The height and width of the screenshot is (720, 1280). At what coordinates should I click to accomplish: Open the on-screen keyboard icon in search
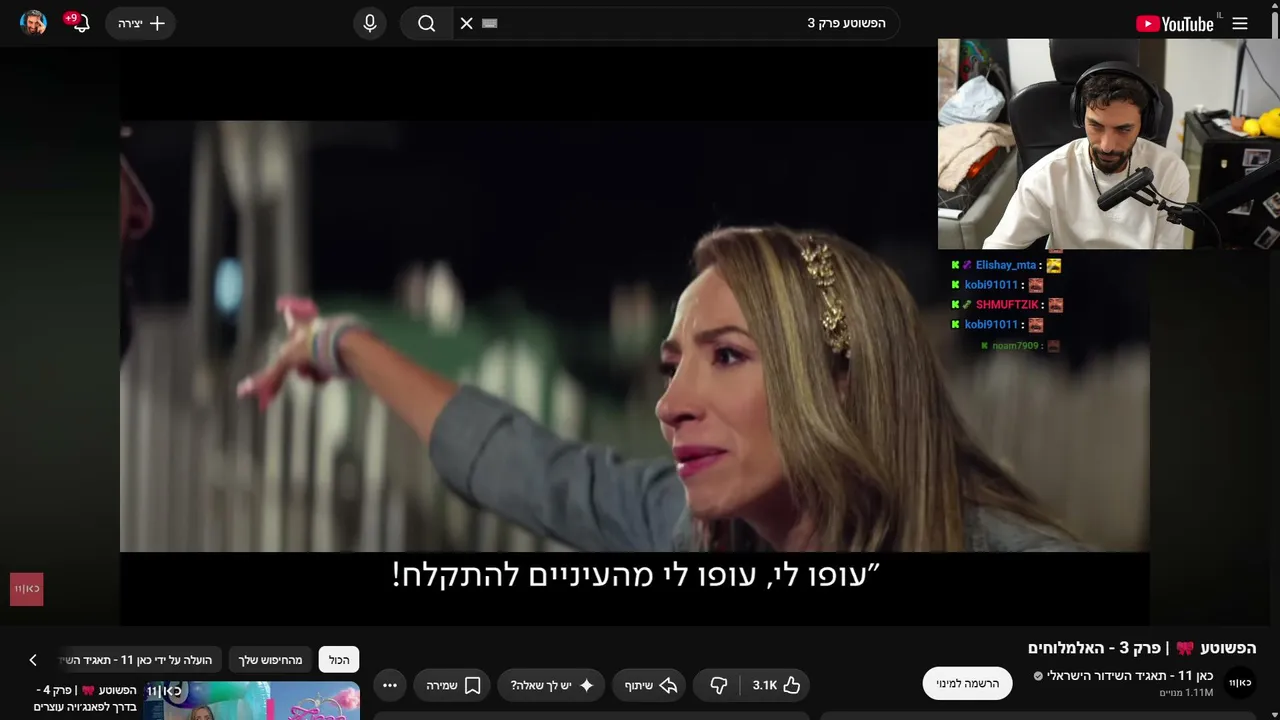click(x=489, y=23)
